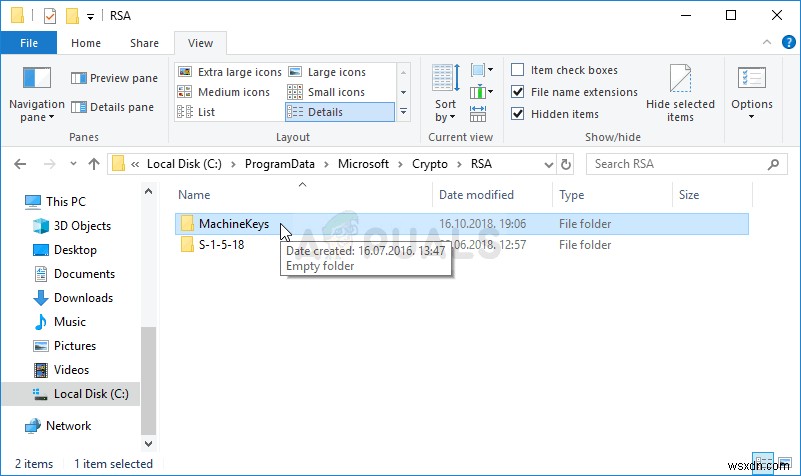
Task: Go back with the Back arrow
Action: click(20, 164)
